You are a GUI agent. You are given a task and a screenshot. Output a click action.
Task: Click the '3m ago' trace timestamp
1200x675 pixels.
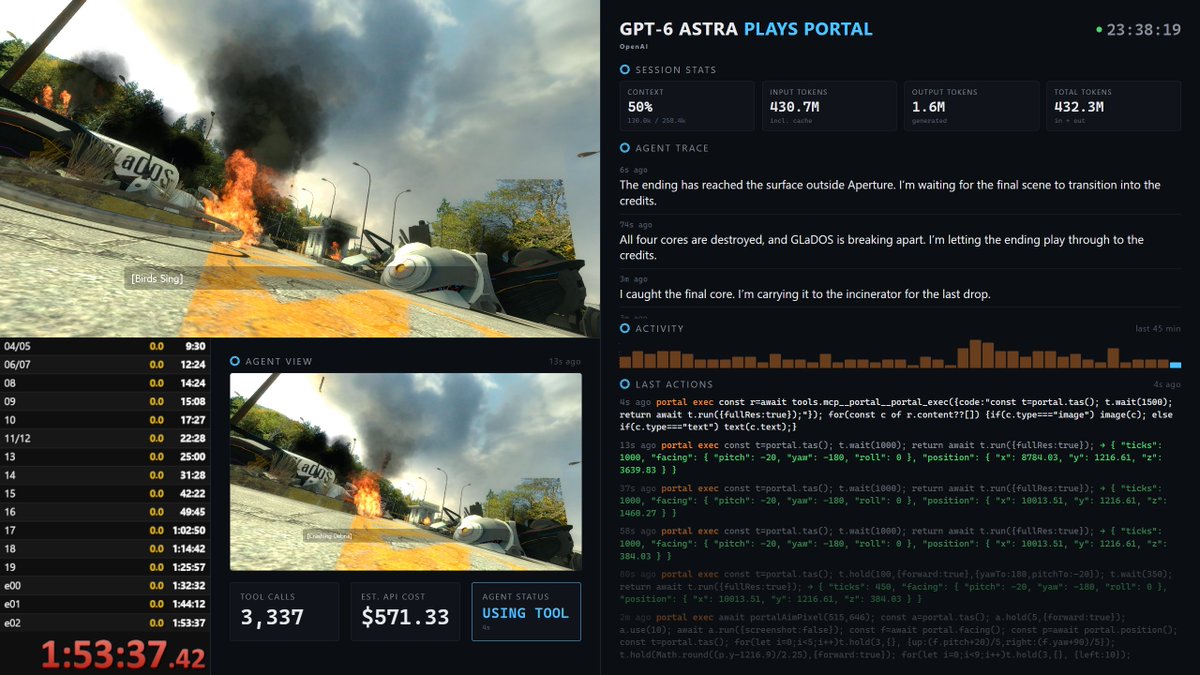[x=632, y=279]
